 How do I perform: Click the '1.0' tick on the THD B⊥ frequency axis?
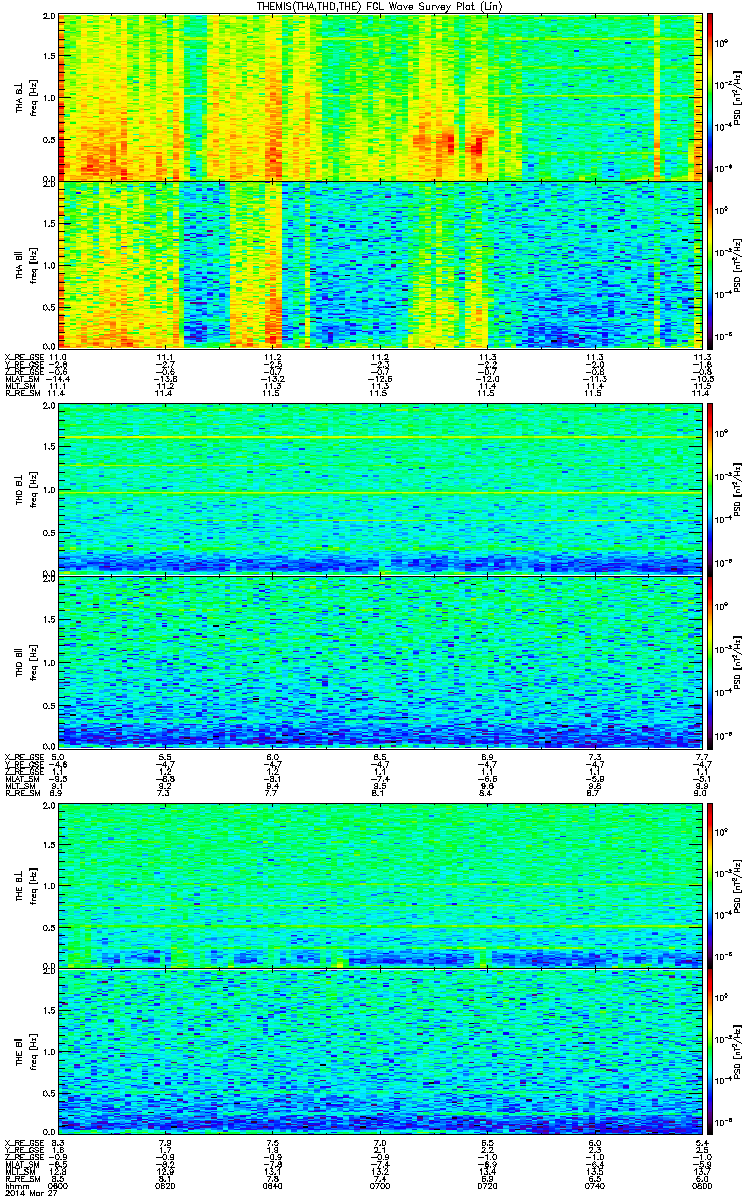coord(49,491)
